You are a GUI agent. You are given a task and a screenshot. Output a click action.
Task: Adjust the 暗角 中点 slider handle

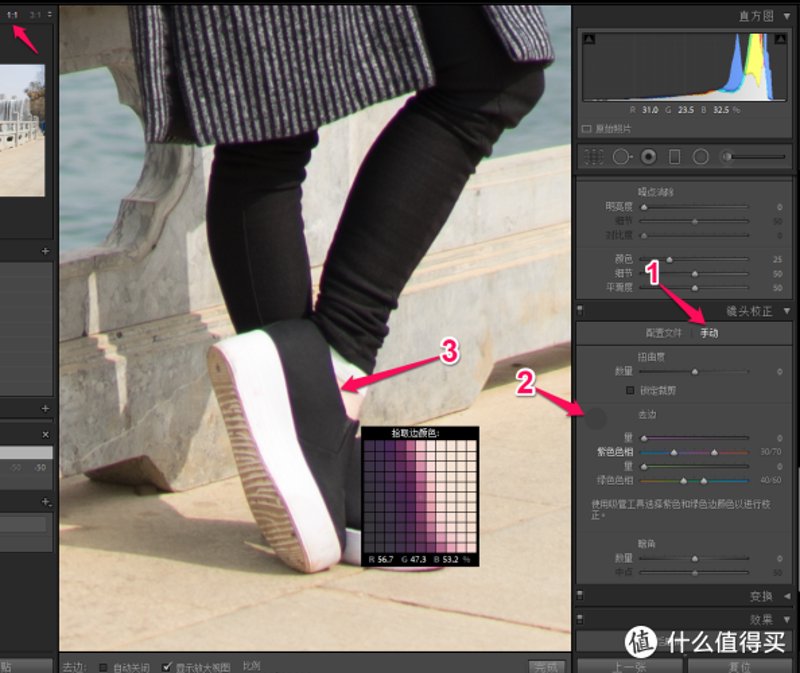coord(694,573)
